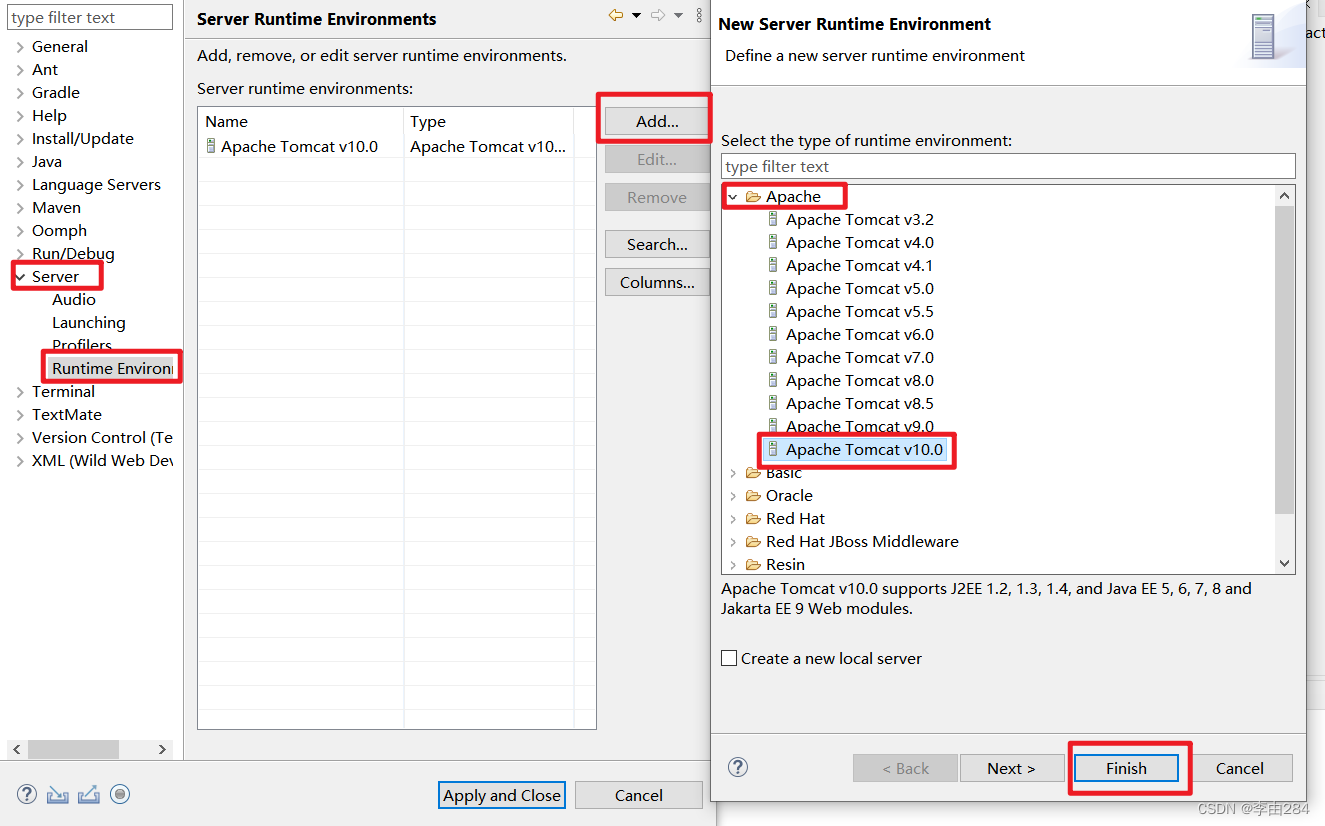
Task: Expand the Resin category chevron
Action: coord(733,565)
